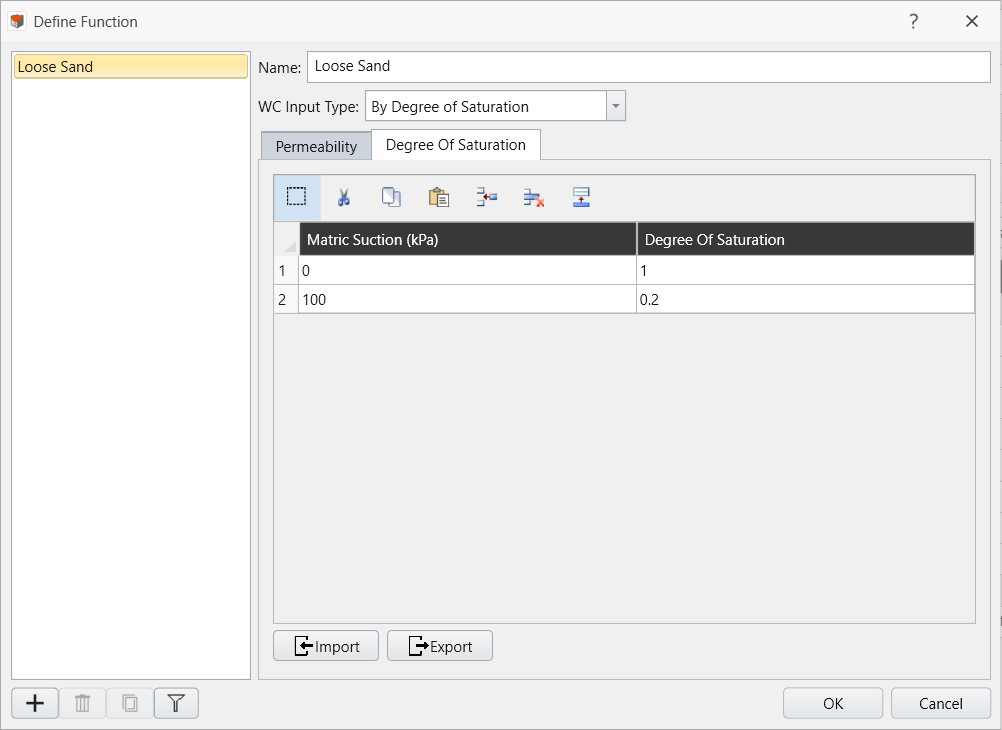
Task: Close the Define Function dialog
Action: [972, 22]
